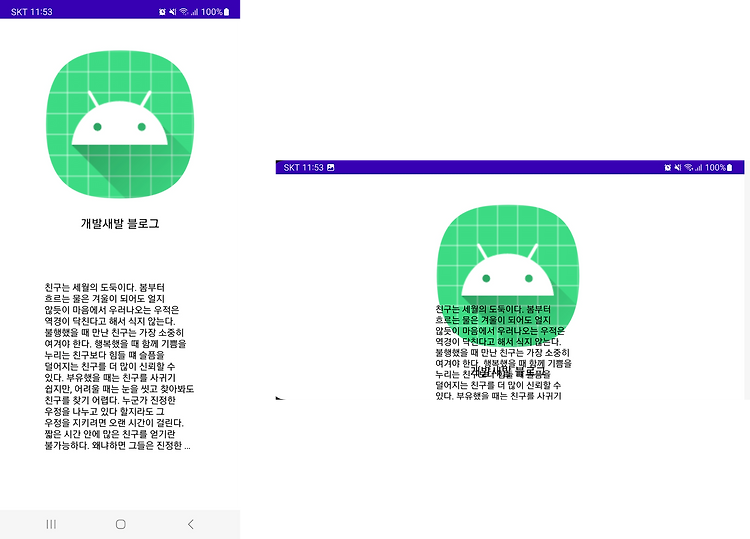This screenshot has width=750, height=539.
Task: Tap the Wi-Fi icon in portrait status bar
Action: [x=184, y=12]
